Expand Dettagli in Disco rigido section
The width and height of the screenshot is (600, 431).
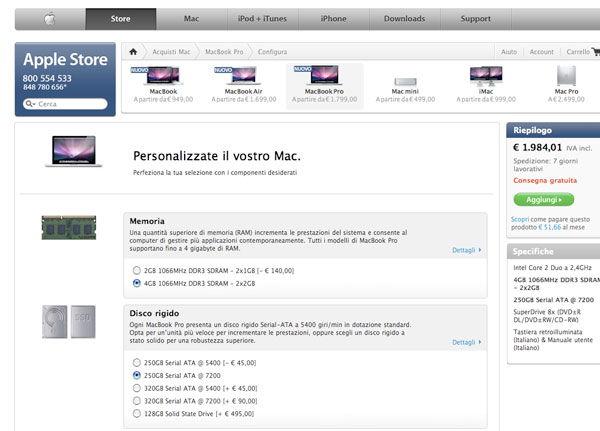(x=466, y=342)
